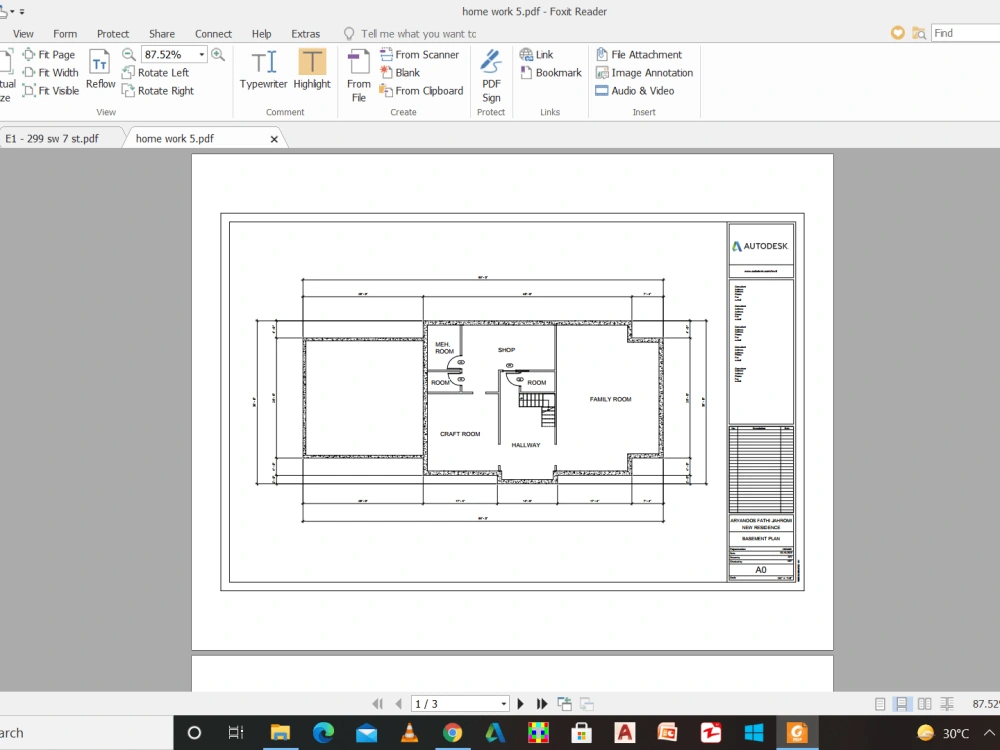Toggle Reflow view mode
The image size is (1000, 750).
pos(100,72)
